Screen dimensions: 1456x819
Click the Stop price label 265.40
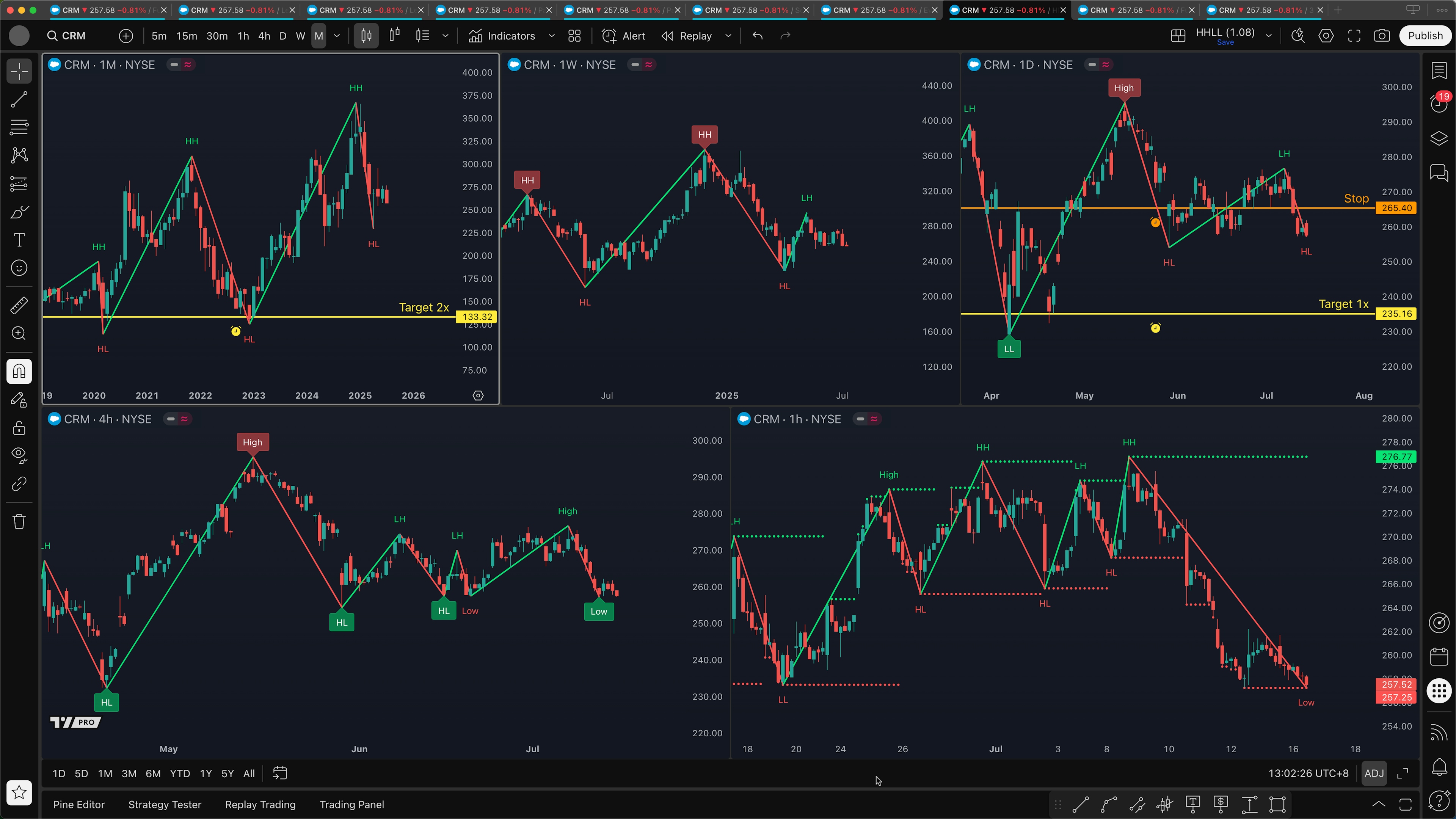(x=1396, y=208)
